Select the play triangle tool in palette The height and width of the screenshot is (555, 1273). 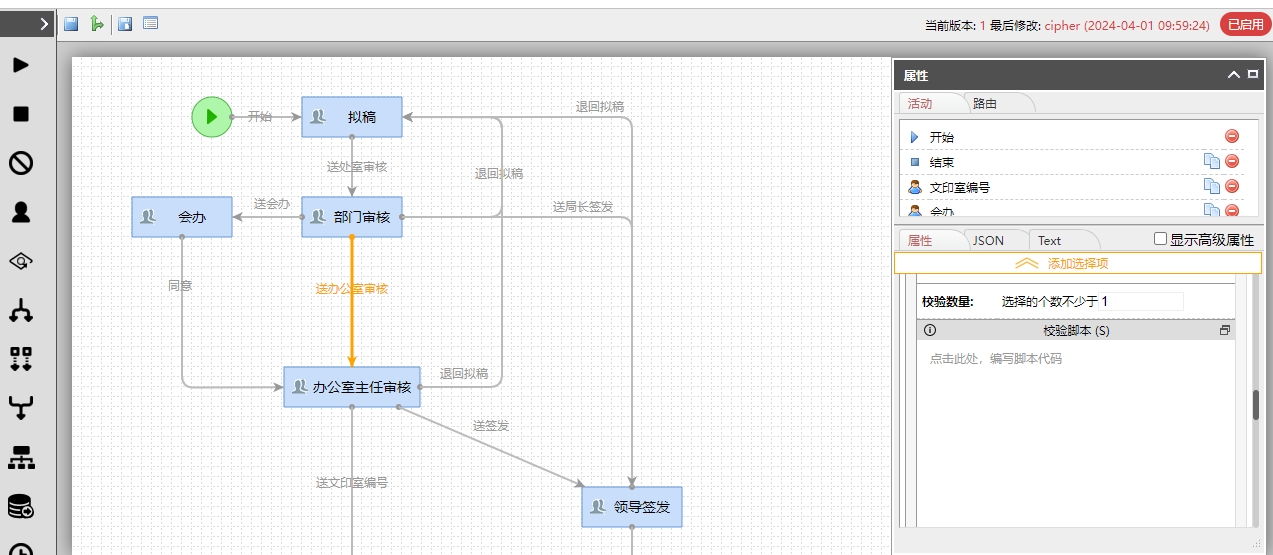pyautogui.click(x=21, y=65)
